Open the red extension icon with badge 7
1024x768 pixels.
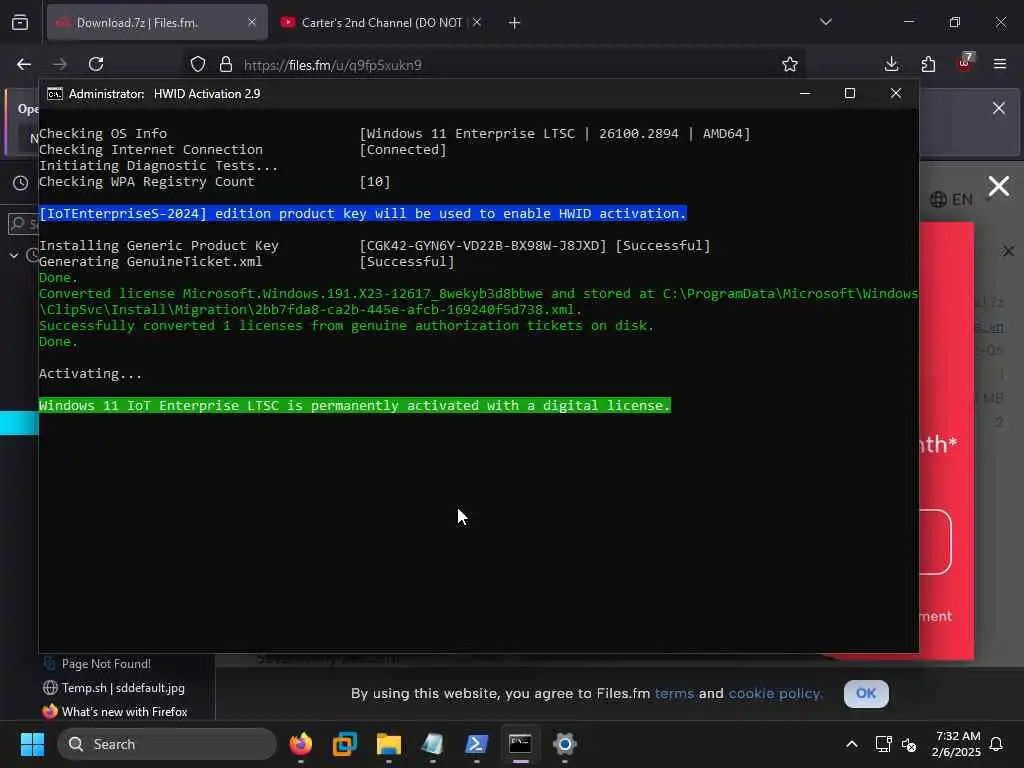click(x=965, y=63)
